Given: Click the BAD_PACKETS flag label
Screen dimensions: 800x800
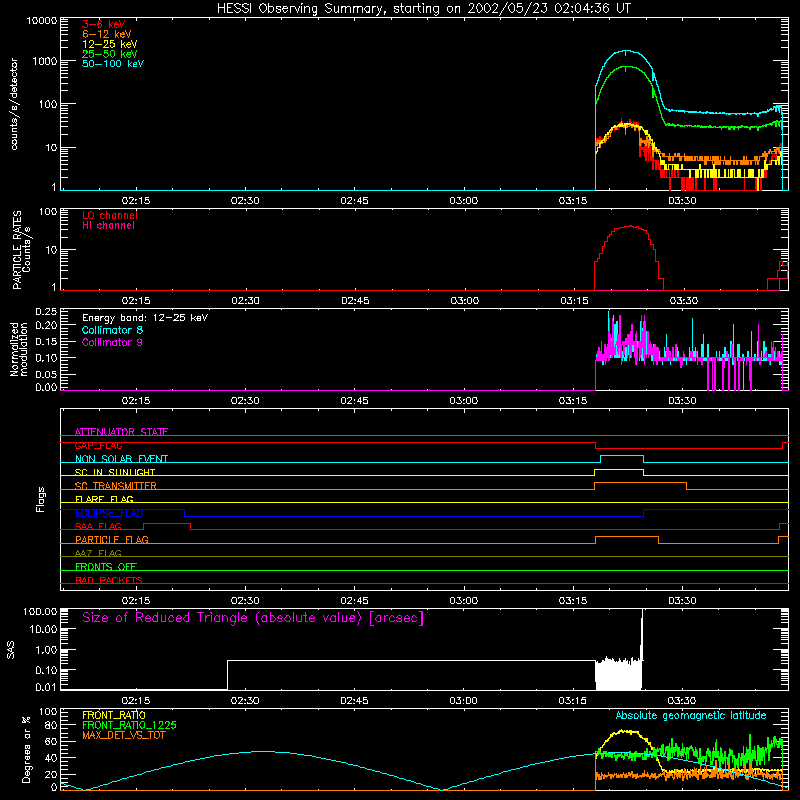Looking at the screenshot, I should coord(109,580).
